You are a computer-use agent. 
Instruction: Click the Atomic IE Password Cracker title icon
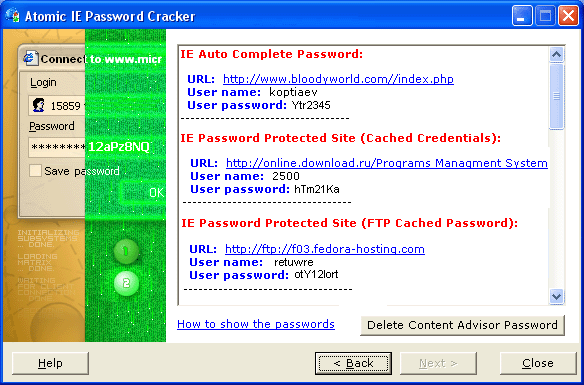[12, 15]
